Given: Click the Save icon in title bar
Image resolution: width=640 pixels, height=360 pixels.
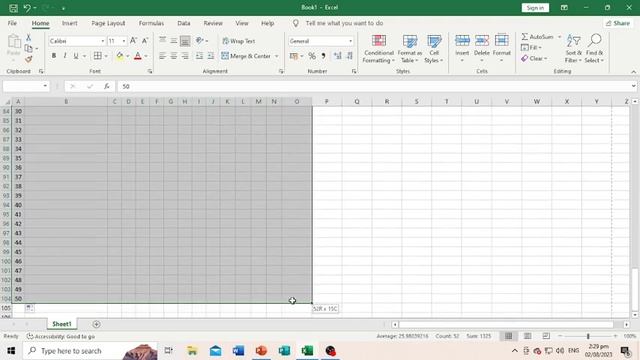Looking at the screenshot, I should pos(13,8).
